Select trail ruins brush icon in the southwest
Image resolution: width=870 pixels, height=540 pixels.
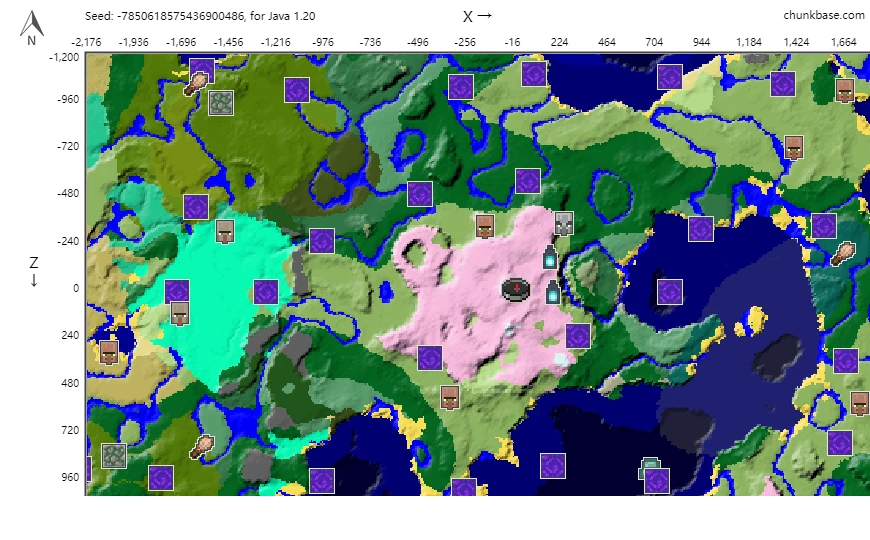201,447
